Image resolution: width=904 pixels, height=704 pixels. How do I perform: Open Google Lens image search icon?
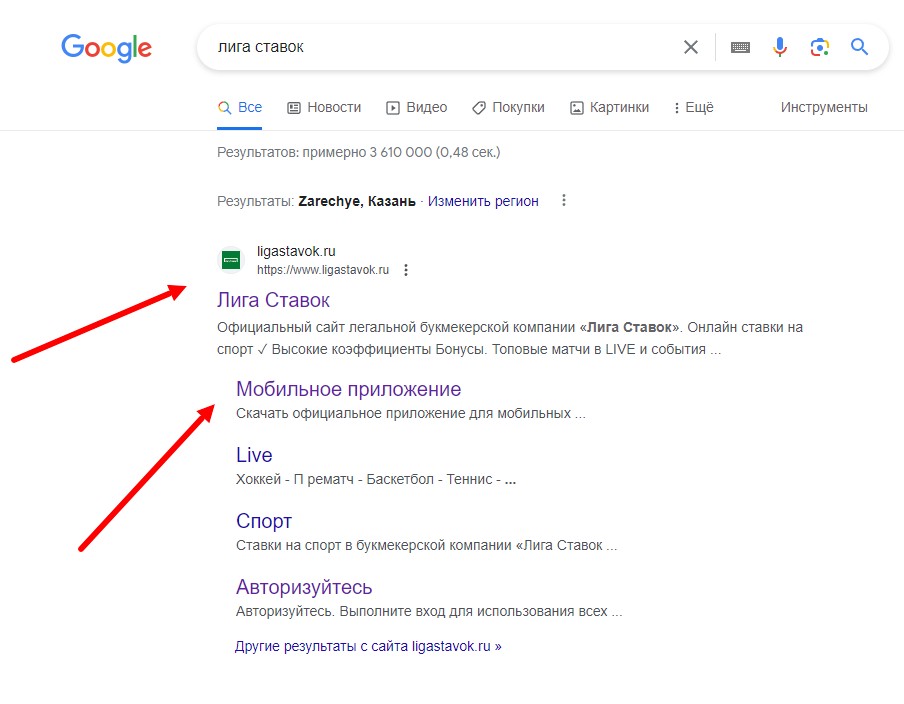point(819,47)
